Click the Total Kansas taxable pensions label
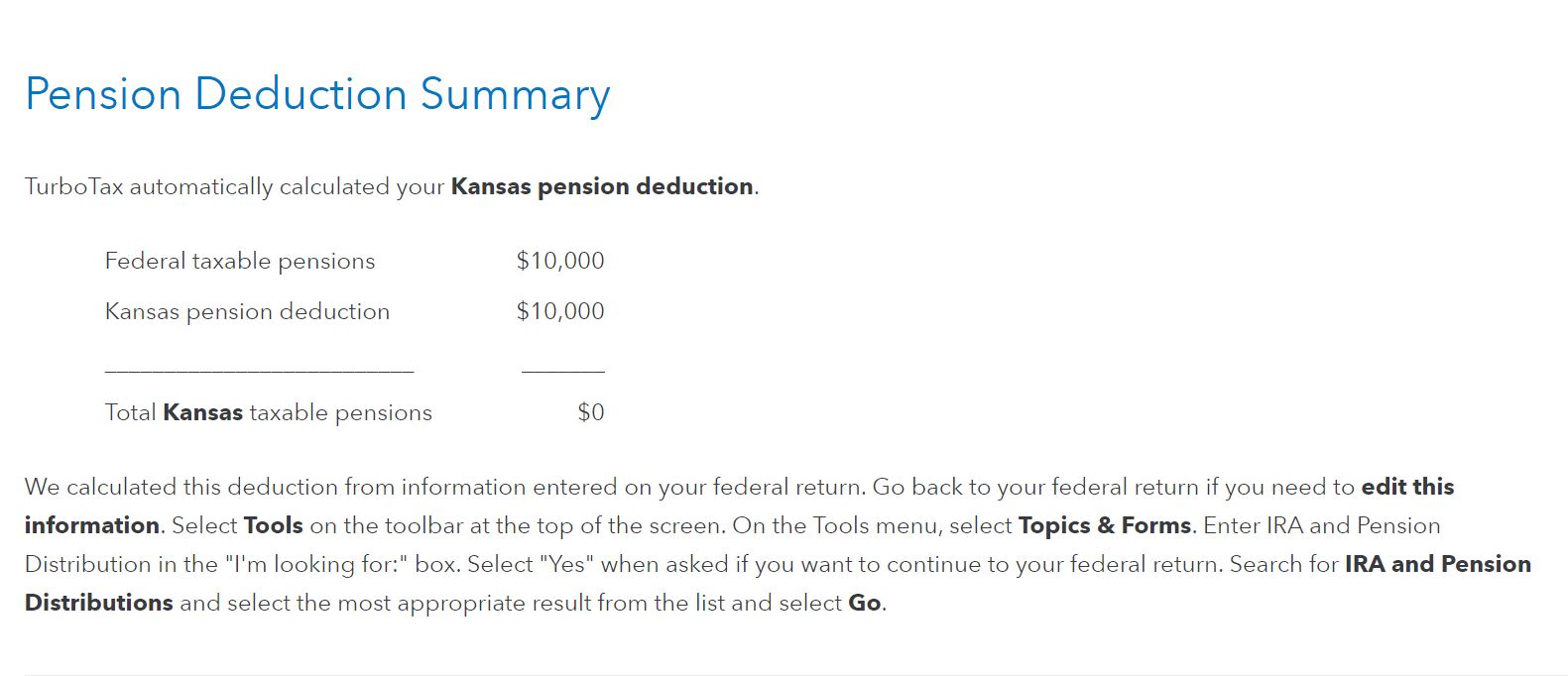 point(268,412)
